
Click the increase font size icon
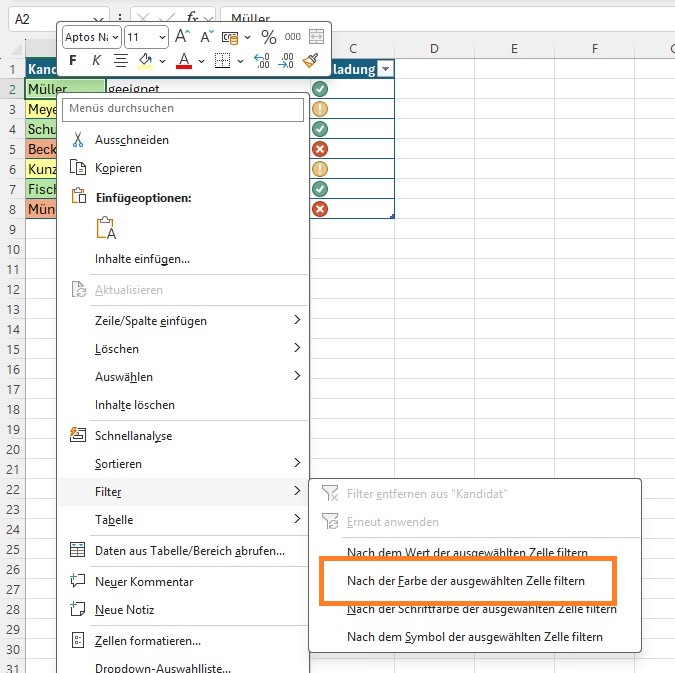tap(182, 37)
